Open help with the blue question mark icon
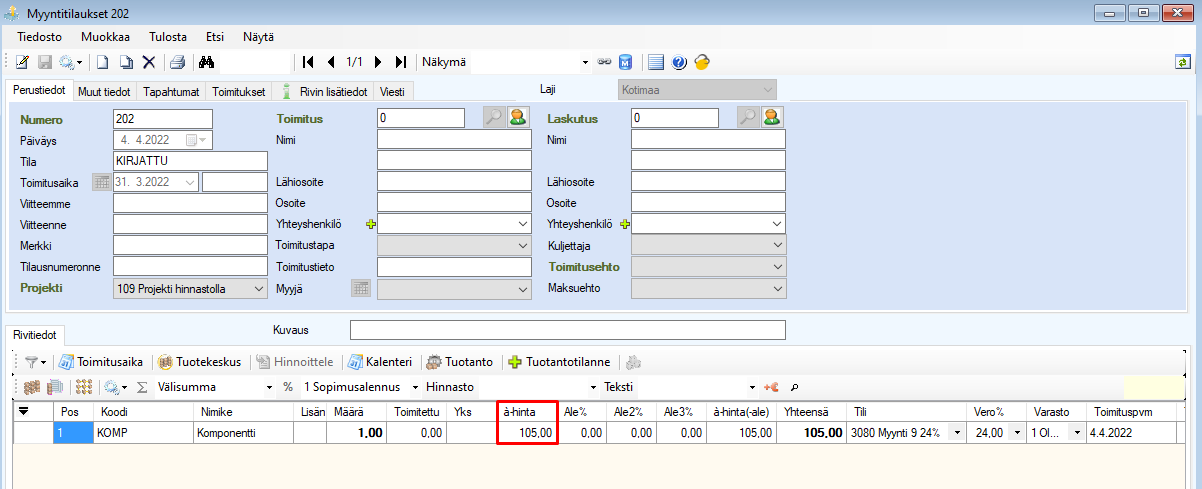Image resolution: width=1202 pixels, height=489 pixels. click(x=680, y=62)
